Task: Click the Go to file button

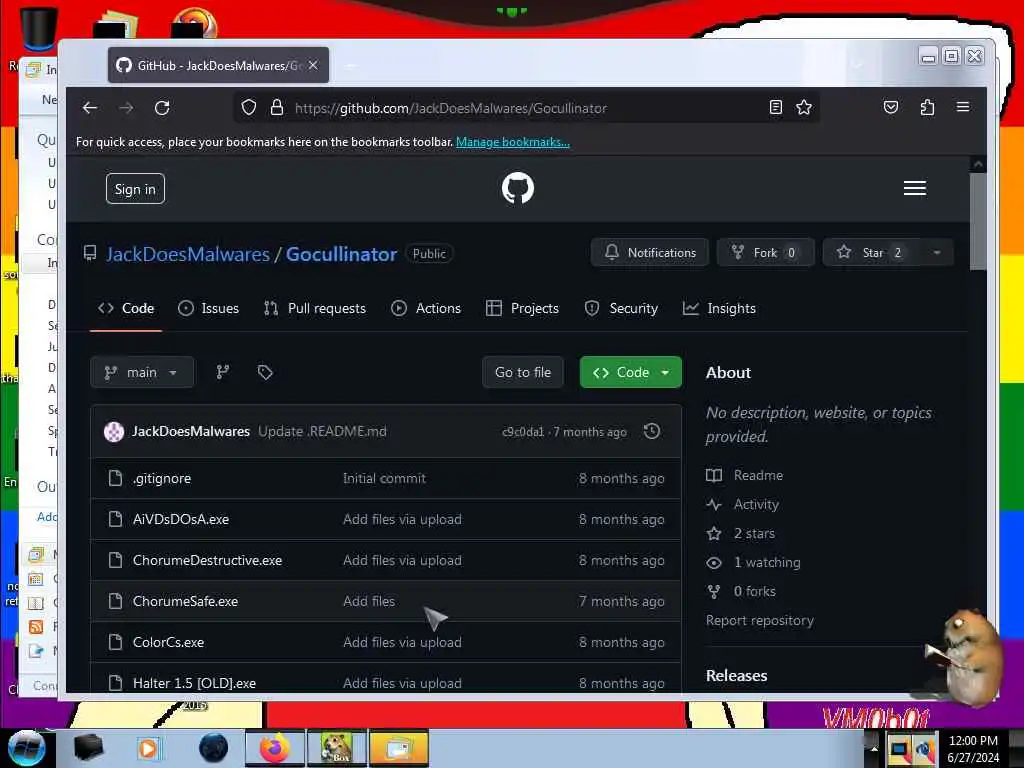Action: 522,372
